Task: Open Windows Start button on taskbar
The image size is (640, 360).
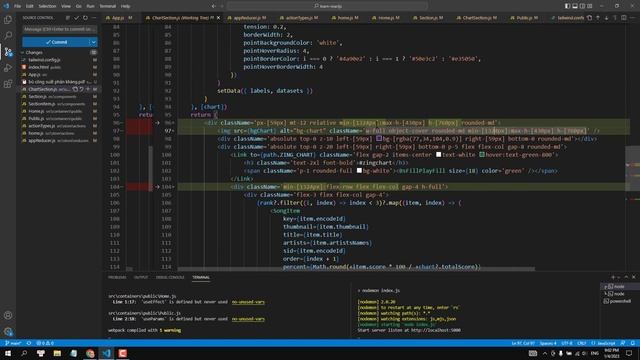Action: click(x=8, y=353)
